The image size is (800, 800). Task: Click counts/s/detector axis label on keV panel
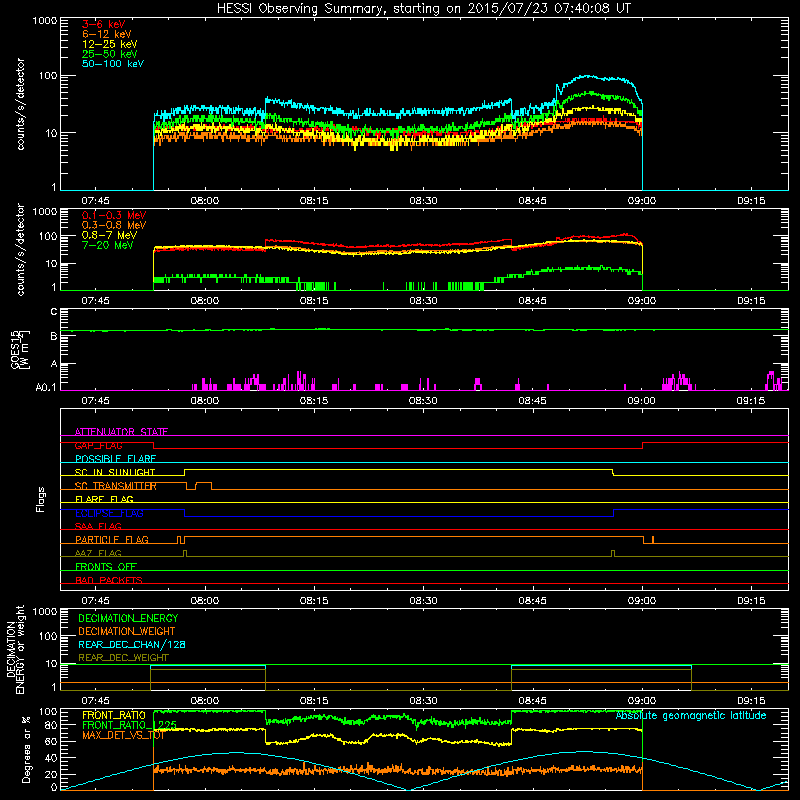coord(20,104)
